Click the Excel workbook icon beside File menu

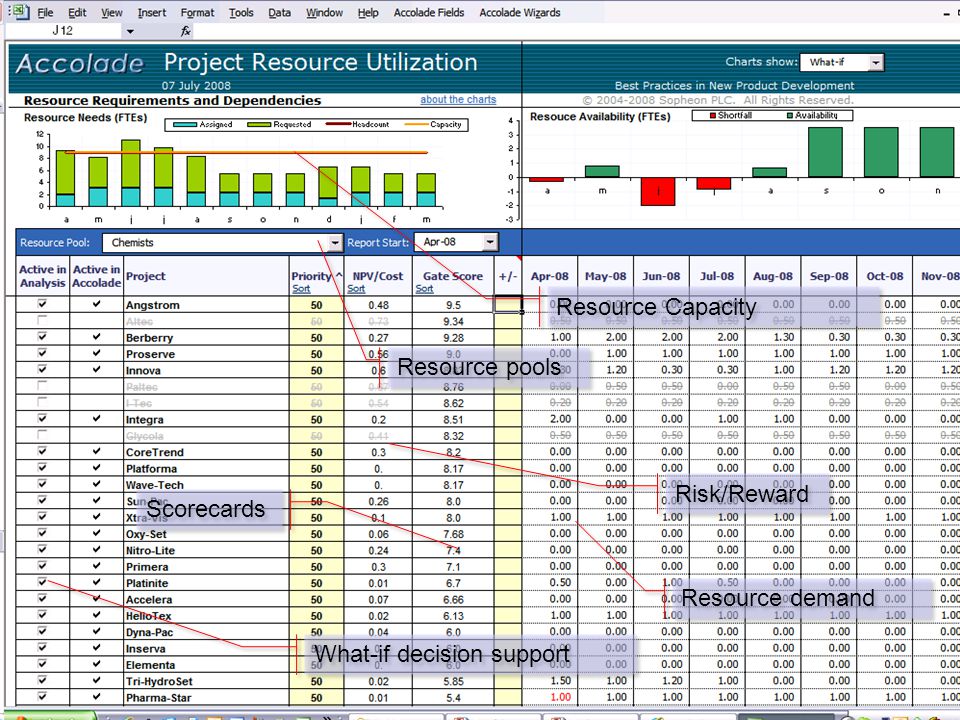coord(19,11)
